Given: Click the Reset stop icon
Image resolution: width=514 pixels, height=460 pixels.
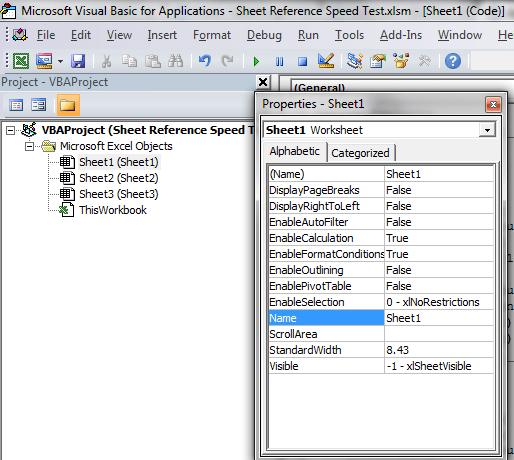Looking at the screenshot, I should click(302, 61).
